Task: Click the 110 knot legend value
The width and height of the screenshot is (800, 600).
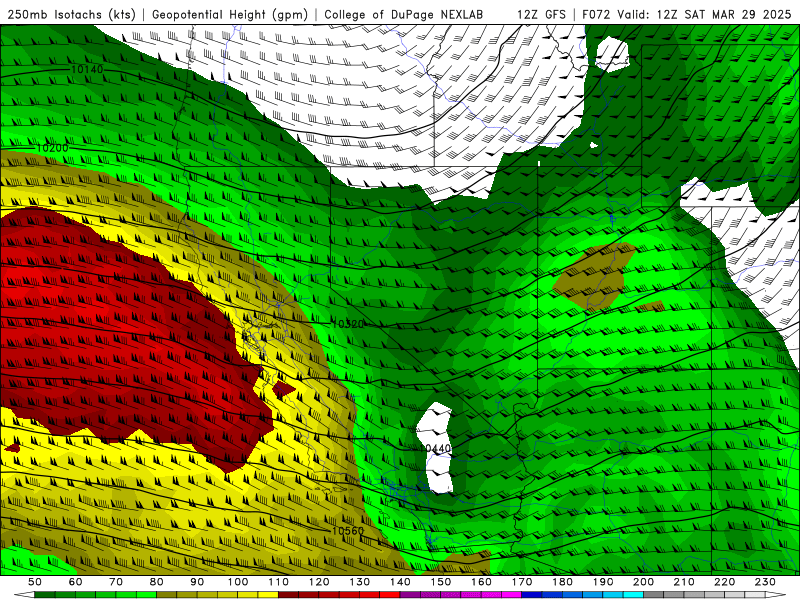Action: click(x=278, y=582)
